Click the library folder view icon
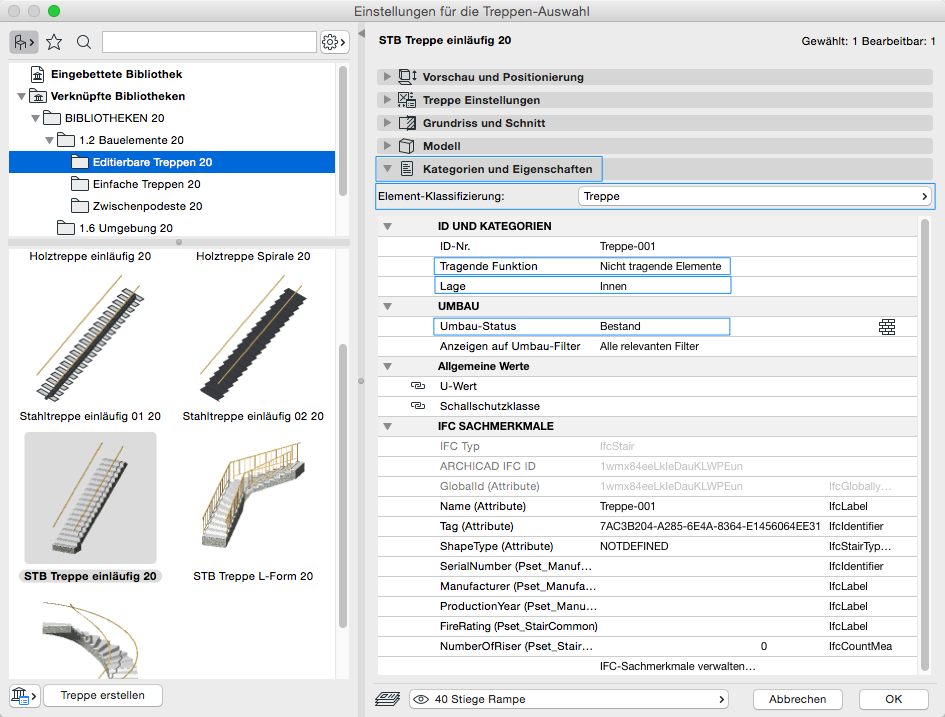The image size is (945, 717). click(x=24, y=42)
